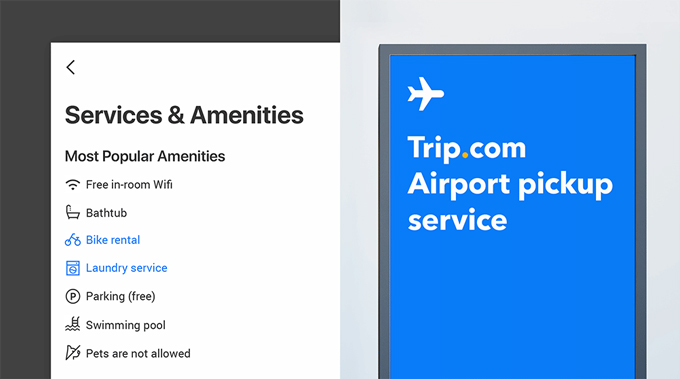
Task: Select Pets are not allowed label
Action: [138, 353]
